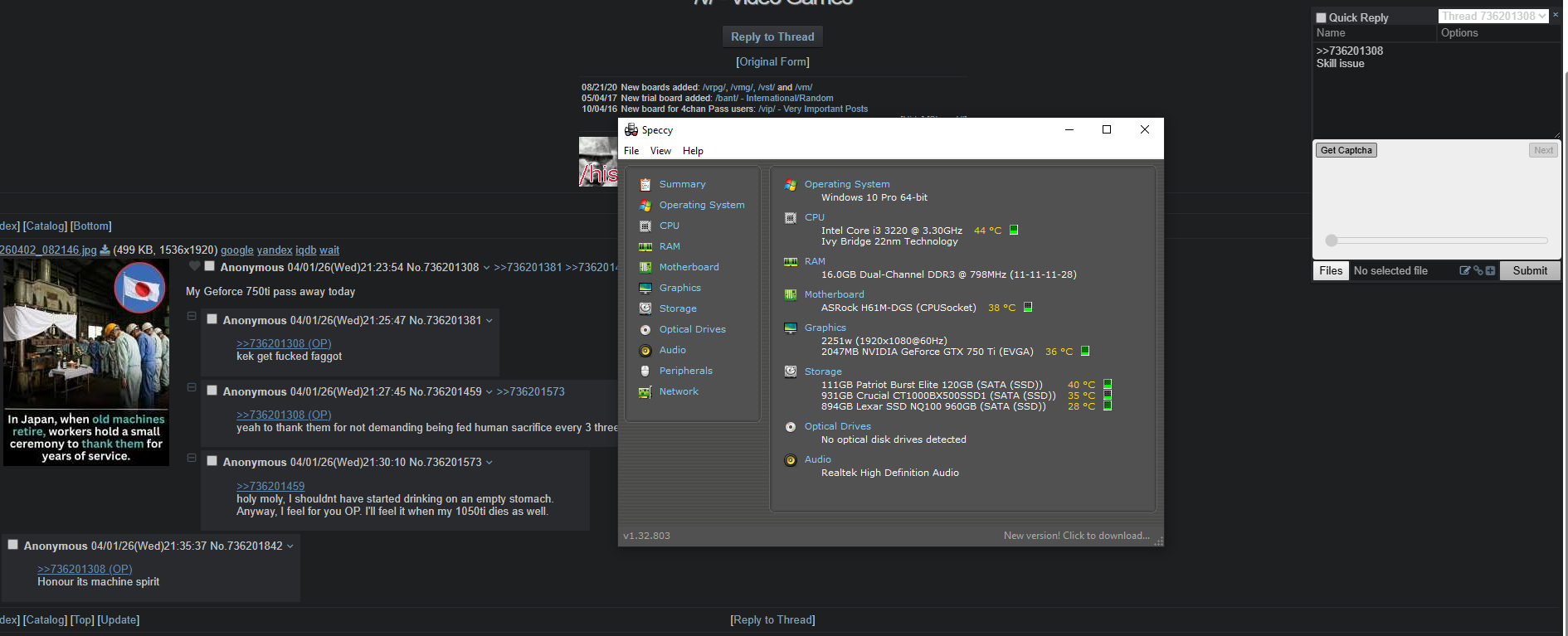The height and width of the screenshot is (636, 1568).
Task: Open Motherboard in the Speccy sidebar
Action: tap(689, 267)
